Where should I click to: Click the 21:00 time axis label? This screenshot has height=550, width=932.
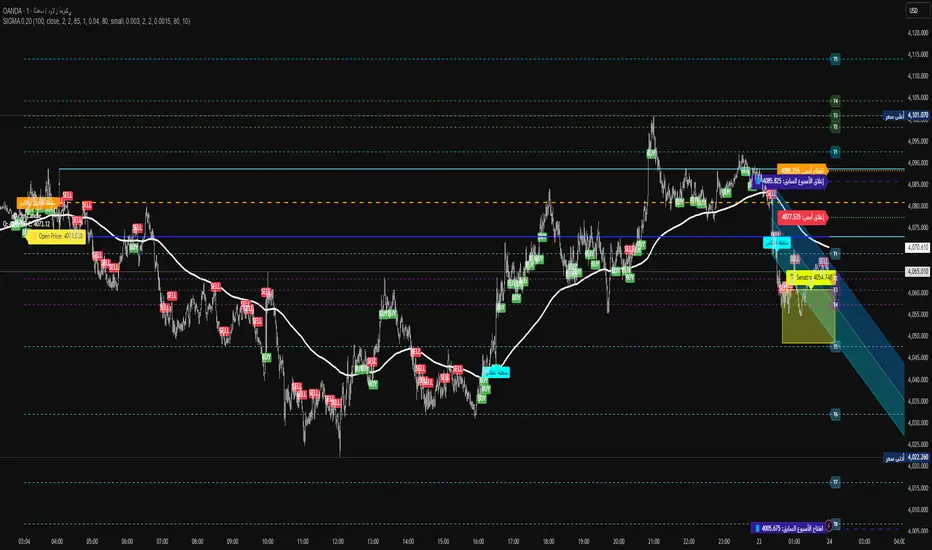(654, 542)
